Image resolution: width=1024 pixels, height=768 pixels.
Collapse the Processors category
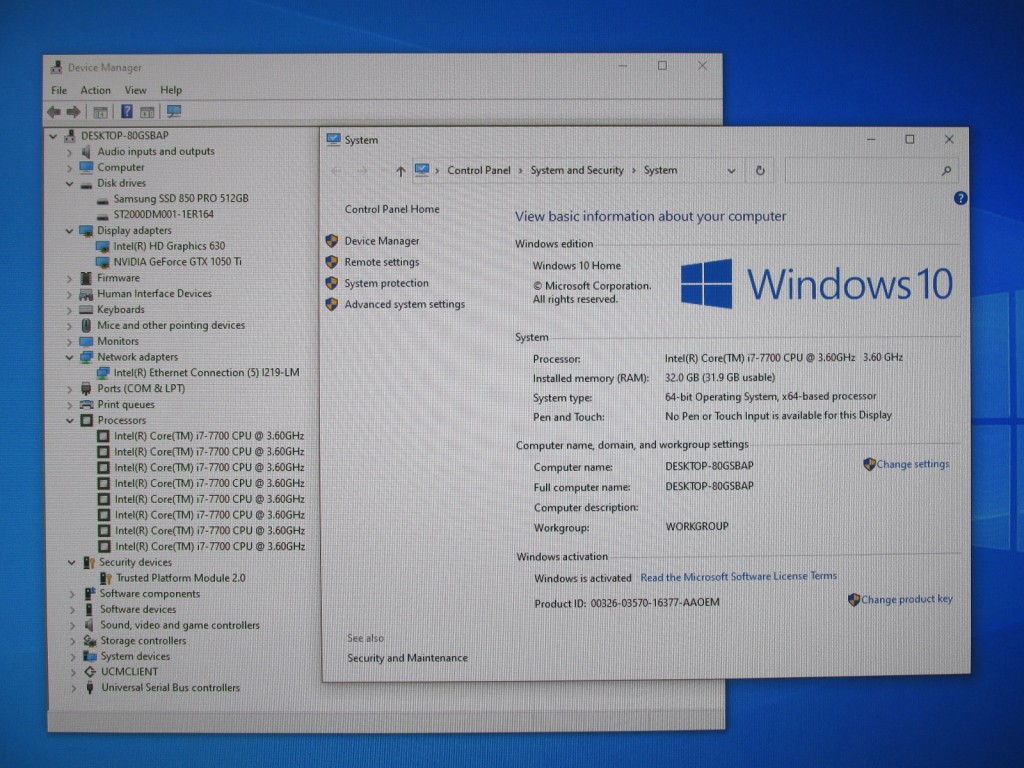click(x=70, y=421)
